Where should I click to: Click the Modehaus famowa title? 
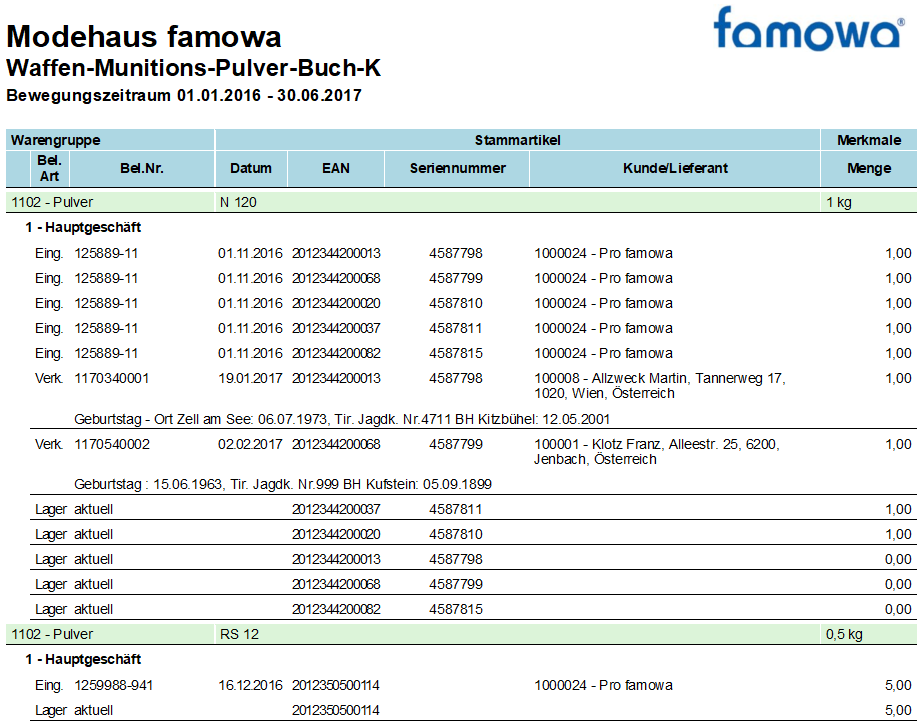pyautogui.click(x=144, y=36)
